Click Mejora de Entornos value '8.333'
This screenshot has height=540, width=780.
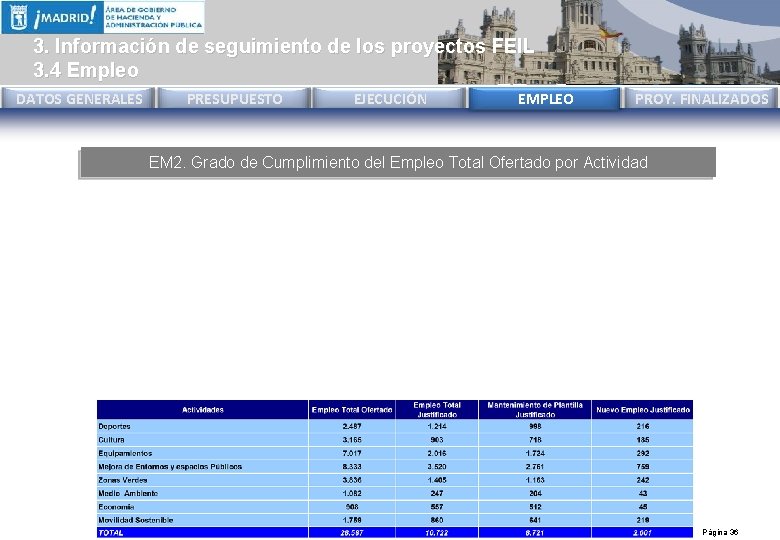pyautogui.click(x=352, y=466)
